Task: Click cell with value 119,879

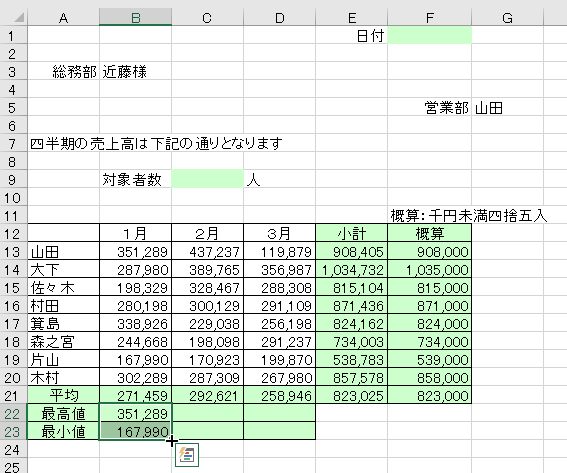Action: (280, 251)
